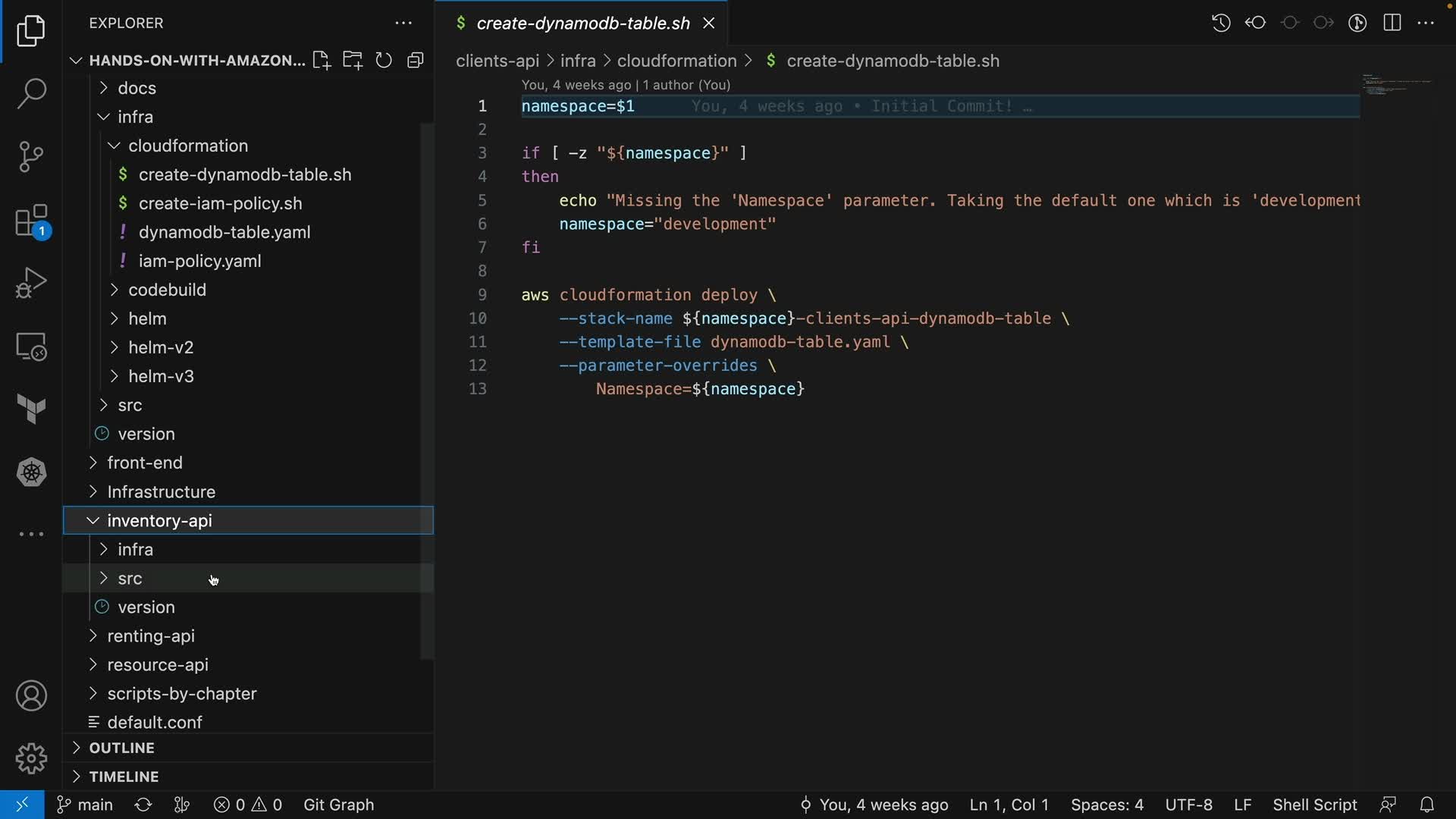Collapse all folders in Explorer

pyautogui.click(x=415, y=61)
